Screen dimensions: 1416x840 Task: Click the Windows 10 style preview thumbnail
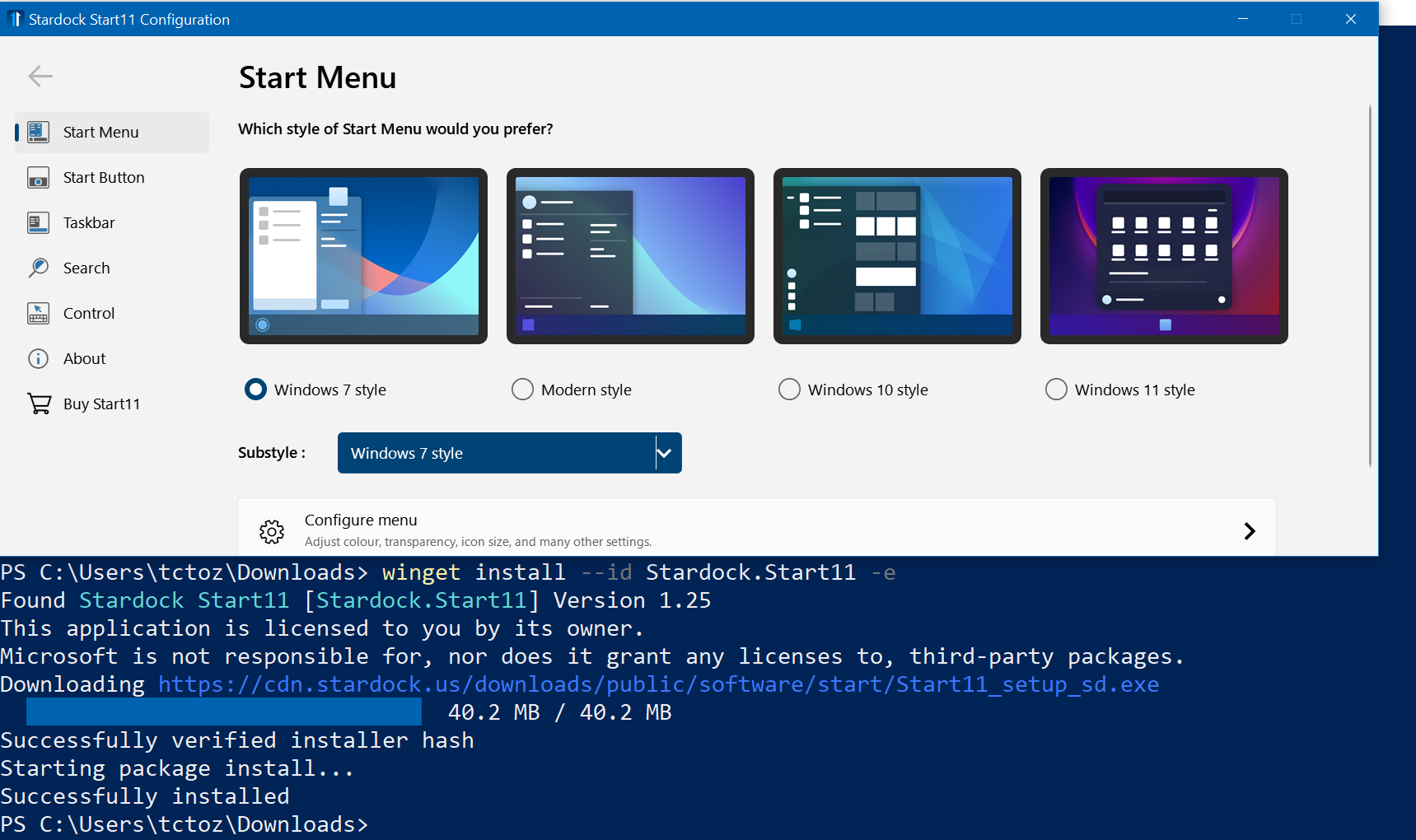897,256
